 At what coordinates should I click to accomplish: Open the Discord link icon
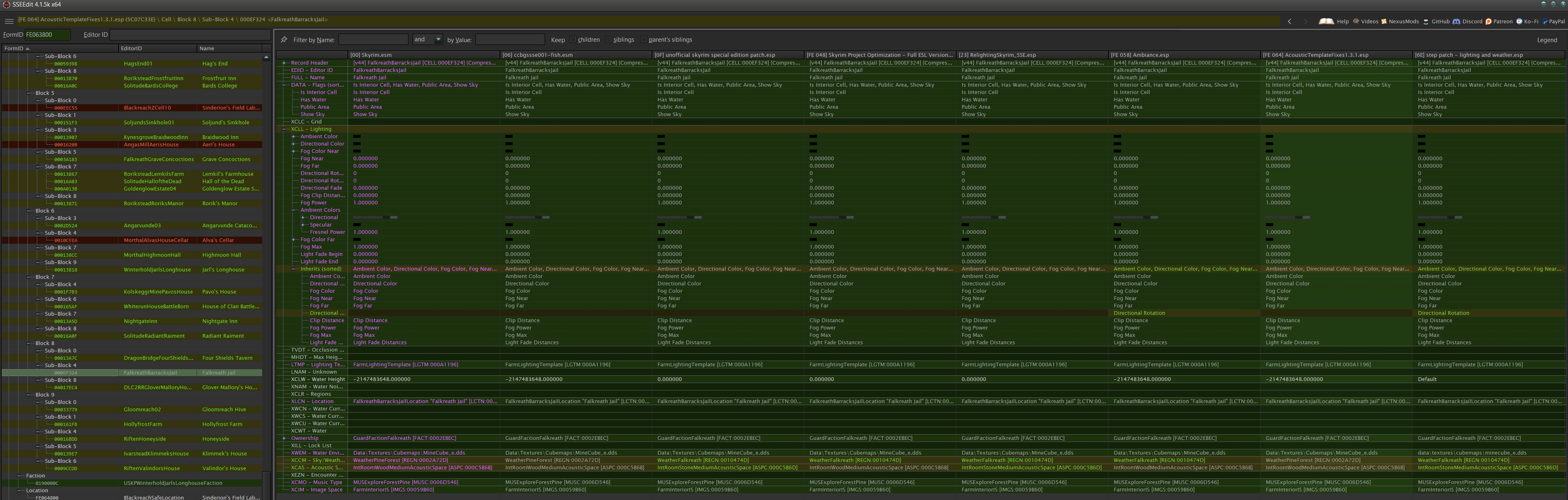pos(1457,21)
